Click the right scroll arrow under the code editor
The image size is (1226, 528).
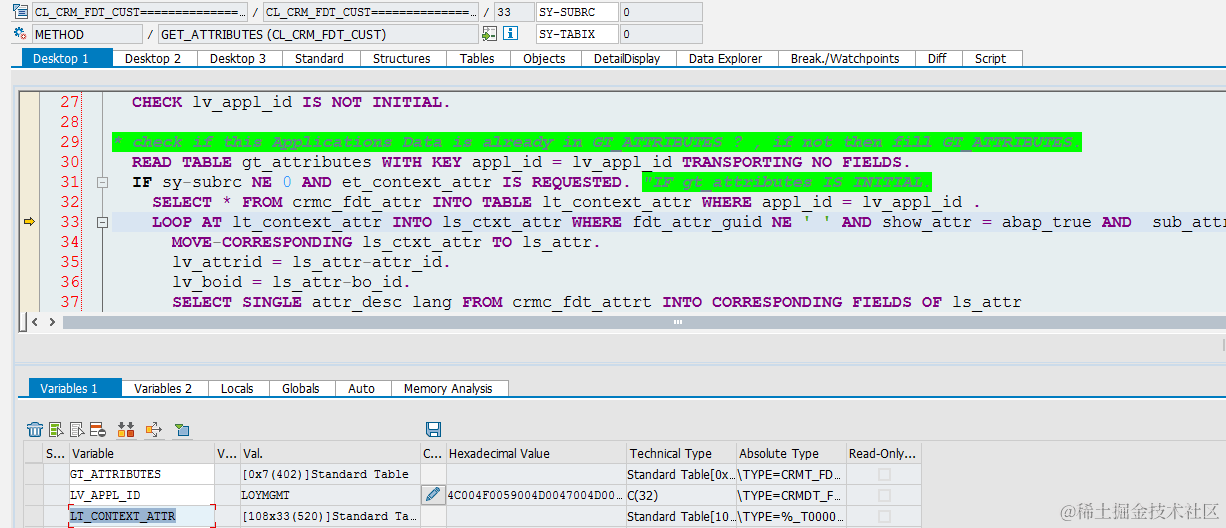click(52, 322)
